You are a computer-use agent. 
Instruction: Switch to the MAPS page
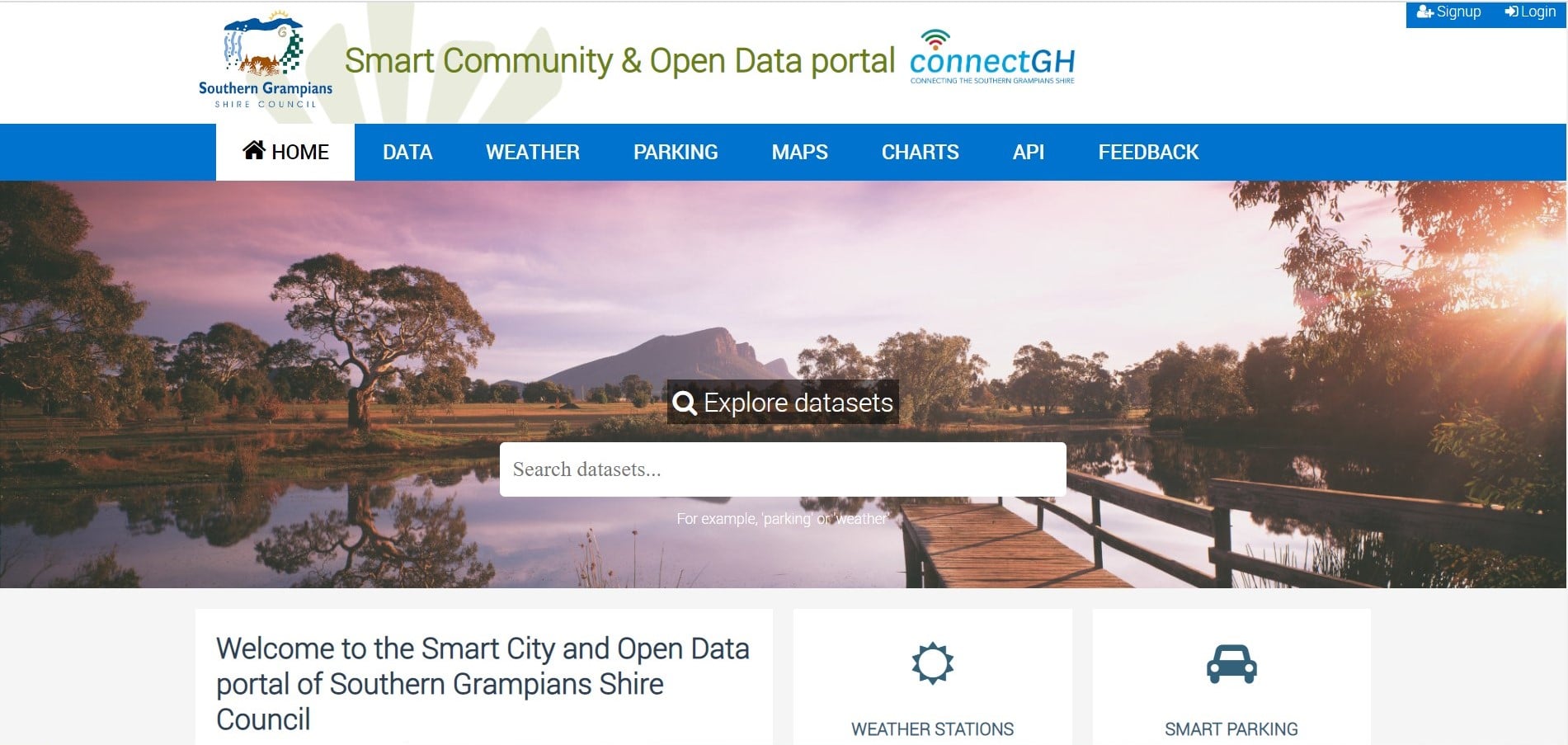coord(799,153)
